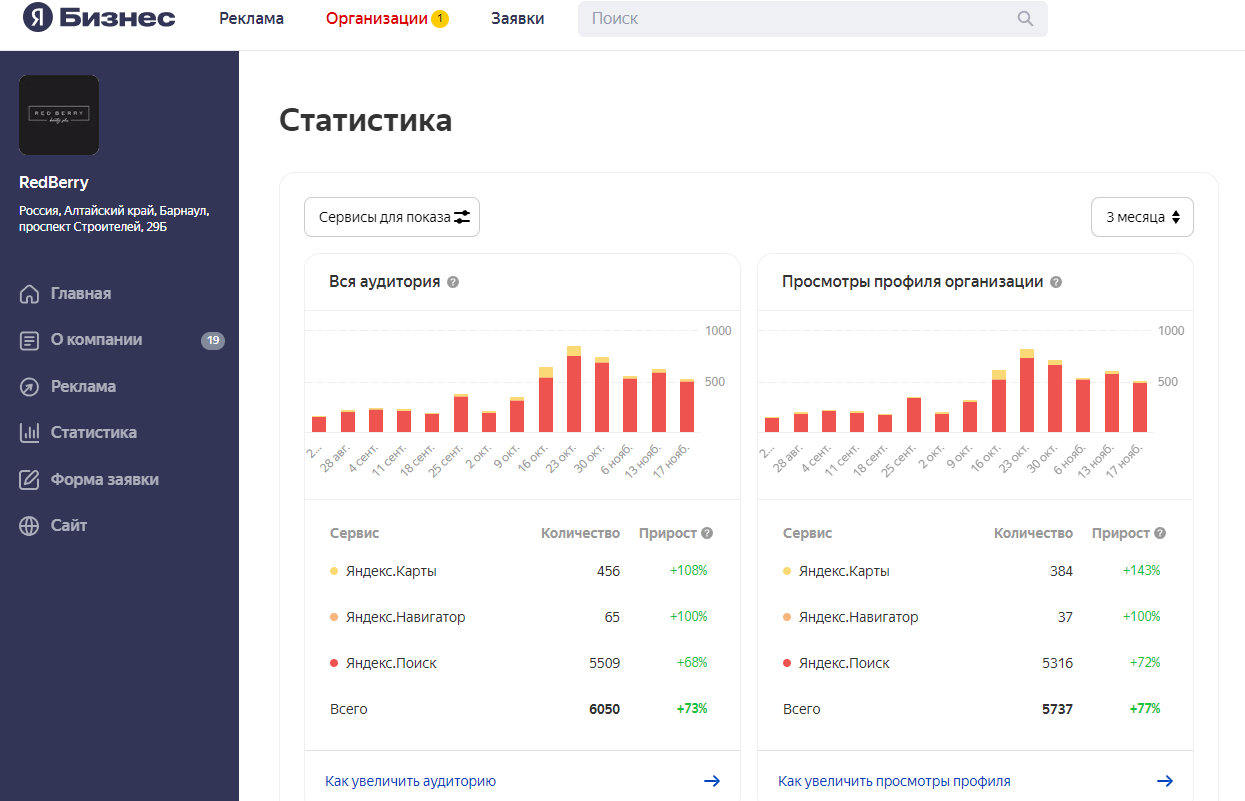Click the Yandex Business logo

click(x=99, y=18)
